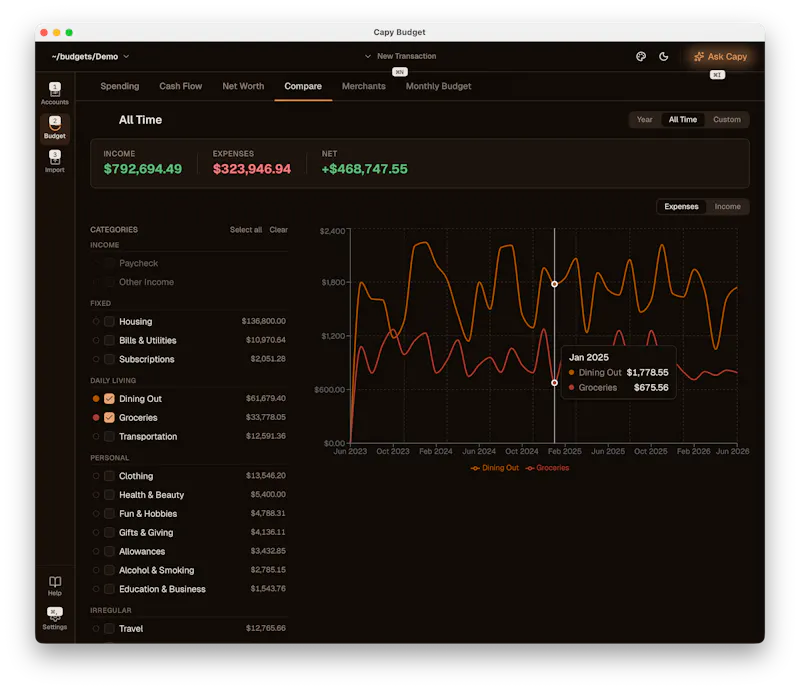This screenshot has width=800, height=690.
Task: Click the $61,679.40 Dining Out amount
Action: [266, 398]
